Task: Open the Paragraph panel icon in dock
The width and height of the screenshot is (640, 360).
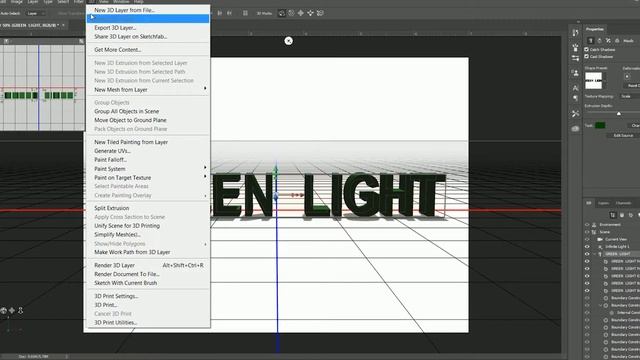Action: (575, 98)
